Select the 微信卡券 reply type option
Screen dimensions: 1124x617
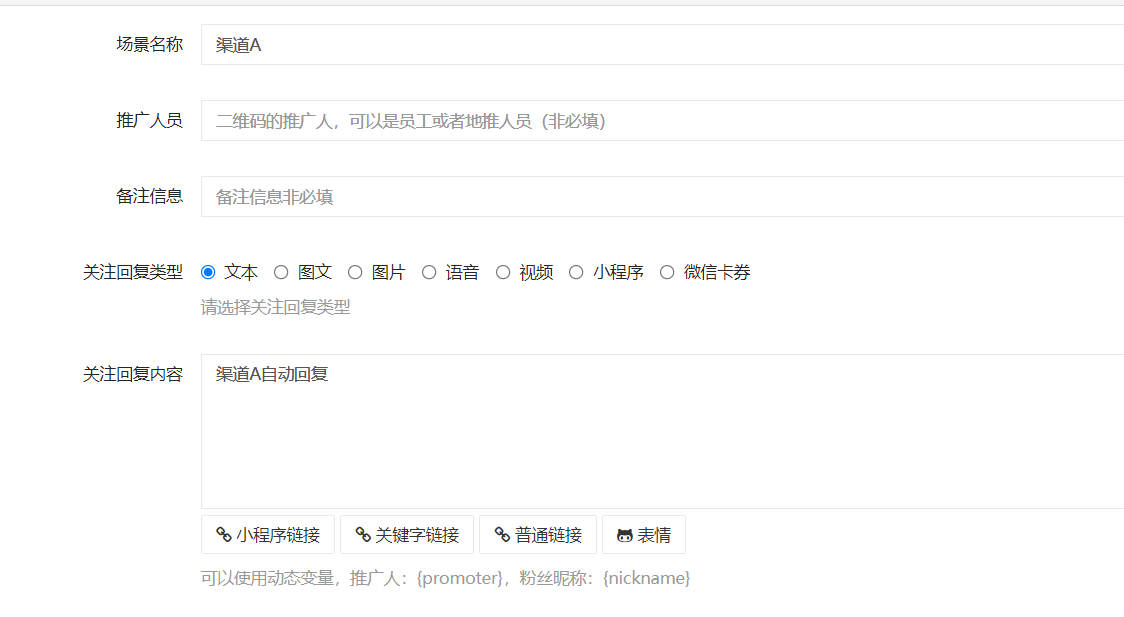[x=666, y=271]
